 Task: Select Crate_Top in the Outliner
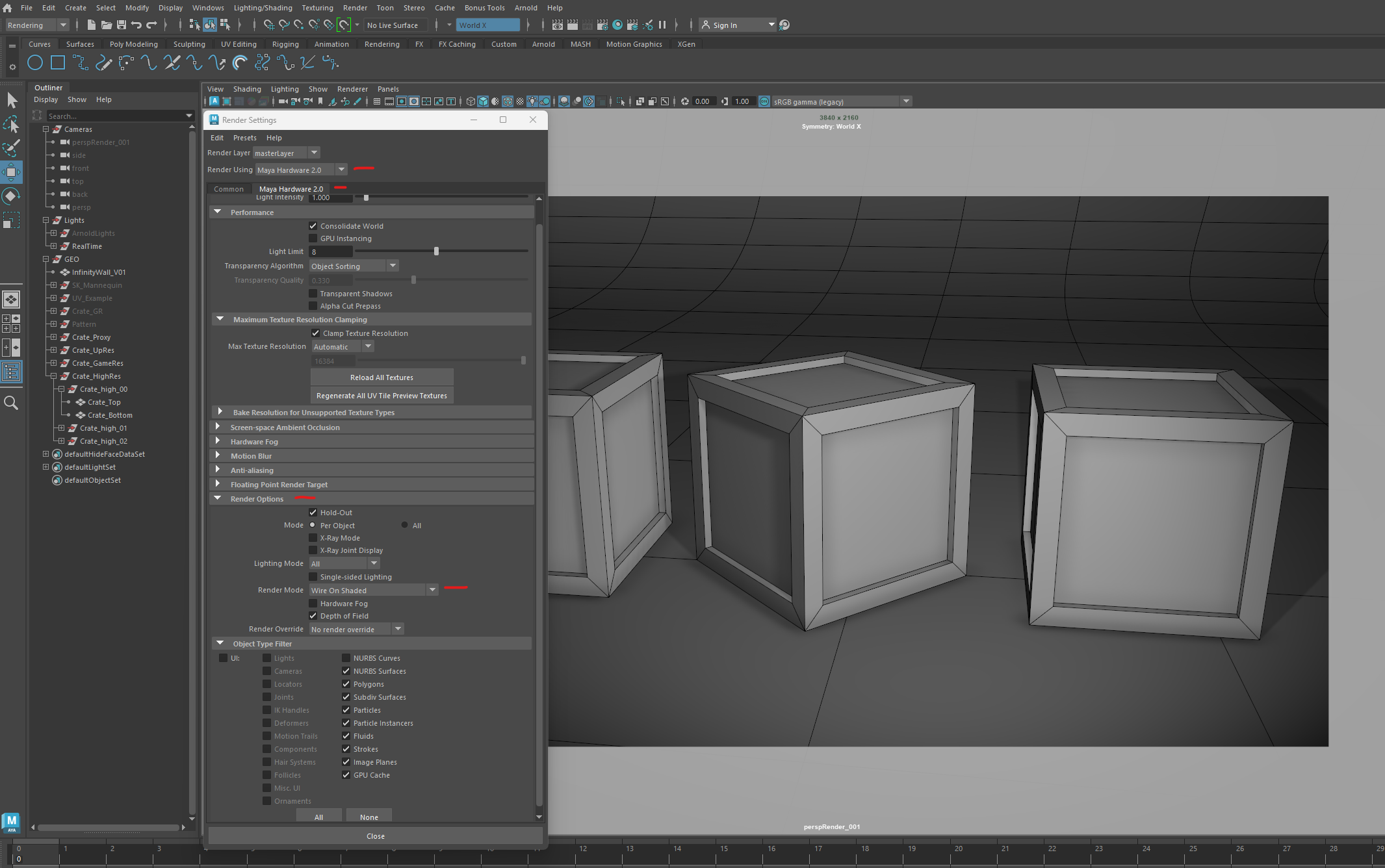click(x=104, y=402)
